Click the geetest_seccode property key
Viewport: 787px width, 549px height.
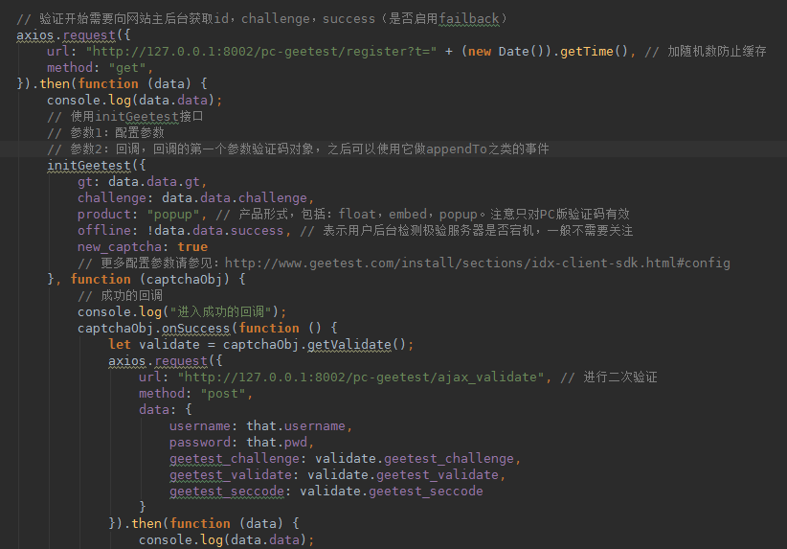point(227,491)
